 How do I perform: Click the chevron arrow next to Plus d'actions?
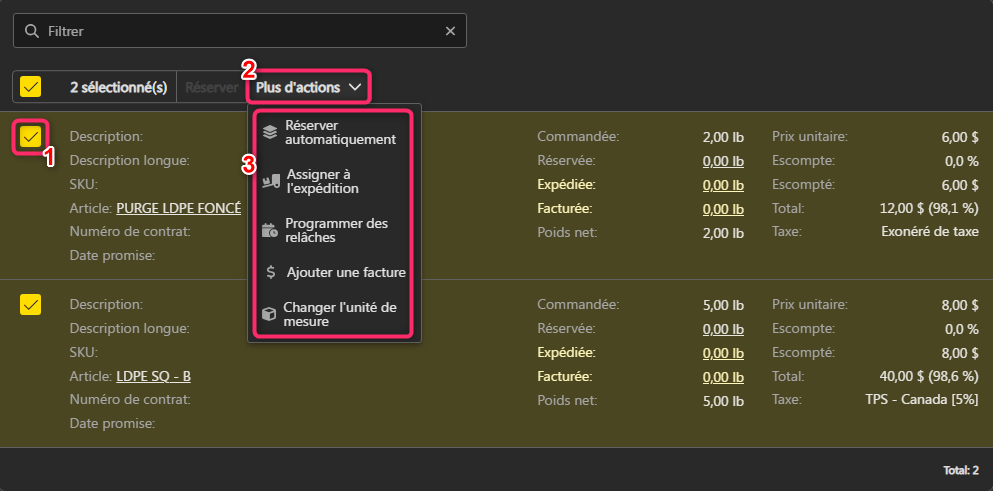[x=355, y=88]
